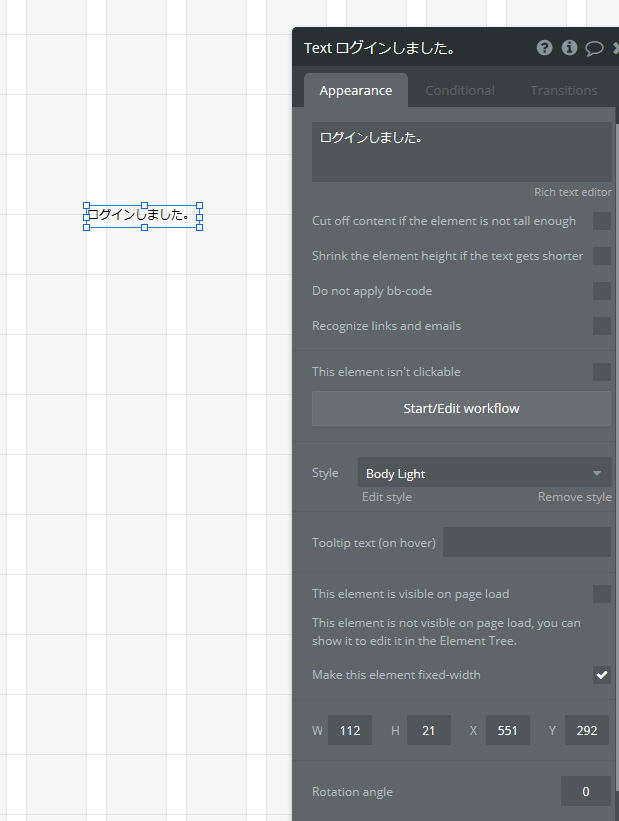
Task: Switch to the Appearance tab
Action: pos(356,91)
